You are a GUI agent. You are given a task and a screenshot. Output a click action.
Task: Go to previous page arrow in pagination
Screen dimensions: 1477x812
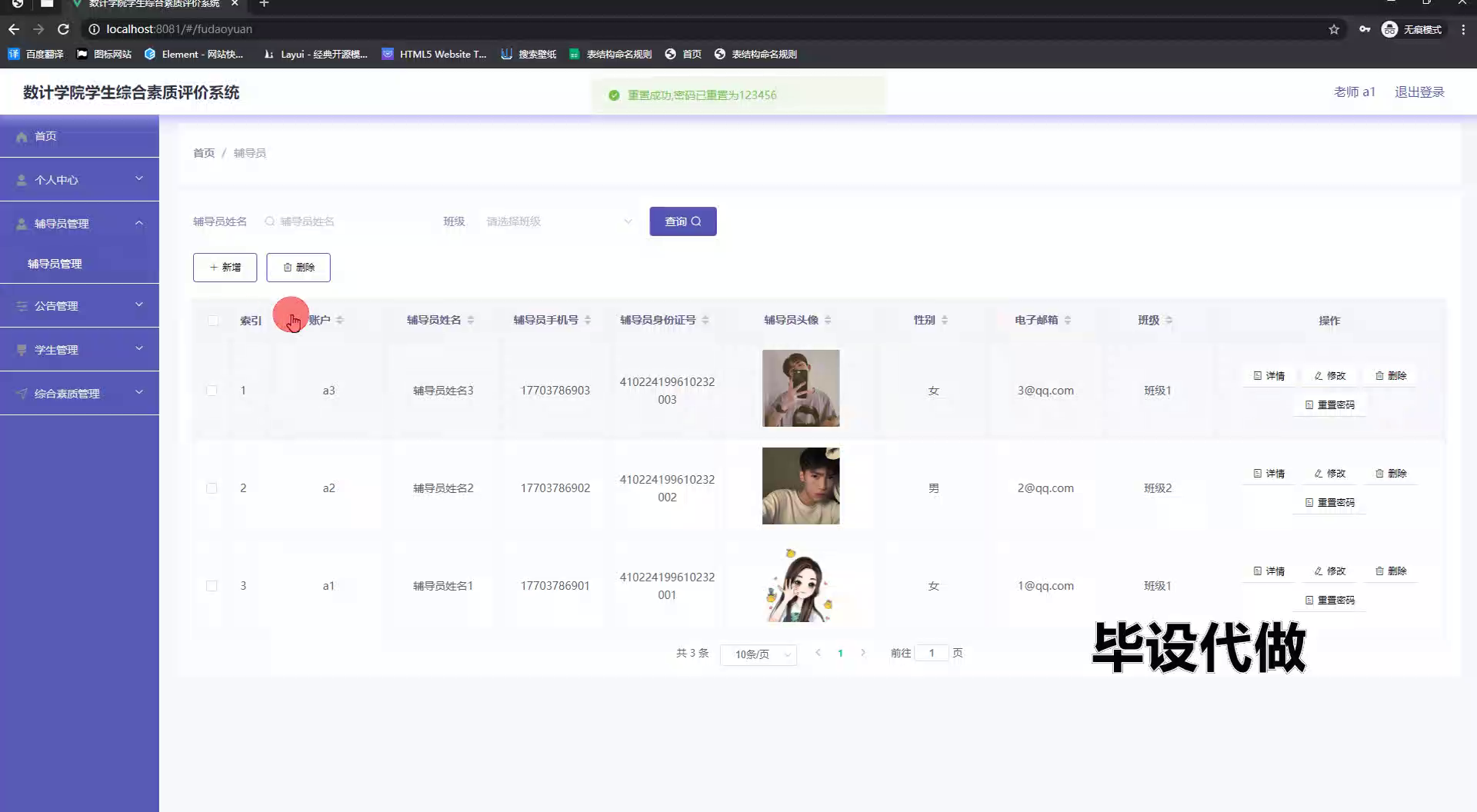pyautogui.click(x=818, y=653)
